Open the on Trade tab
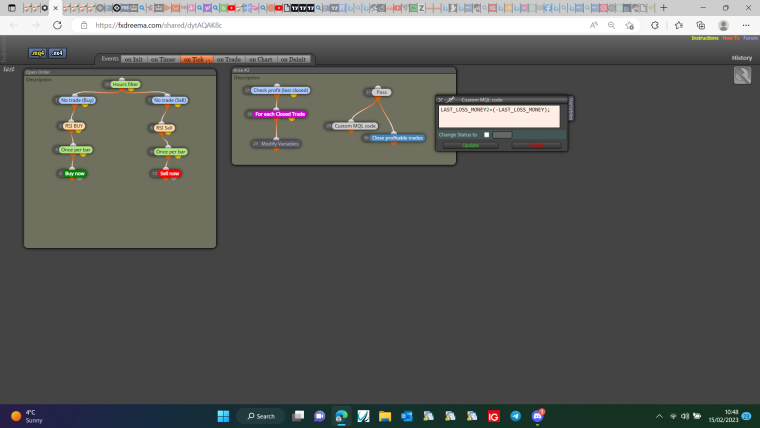 pos(229,59)
